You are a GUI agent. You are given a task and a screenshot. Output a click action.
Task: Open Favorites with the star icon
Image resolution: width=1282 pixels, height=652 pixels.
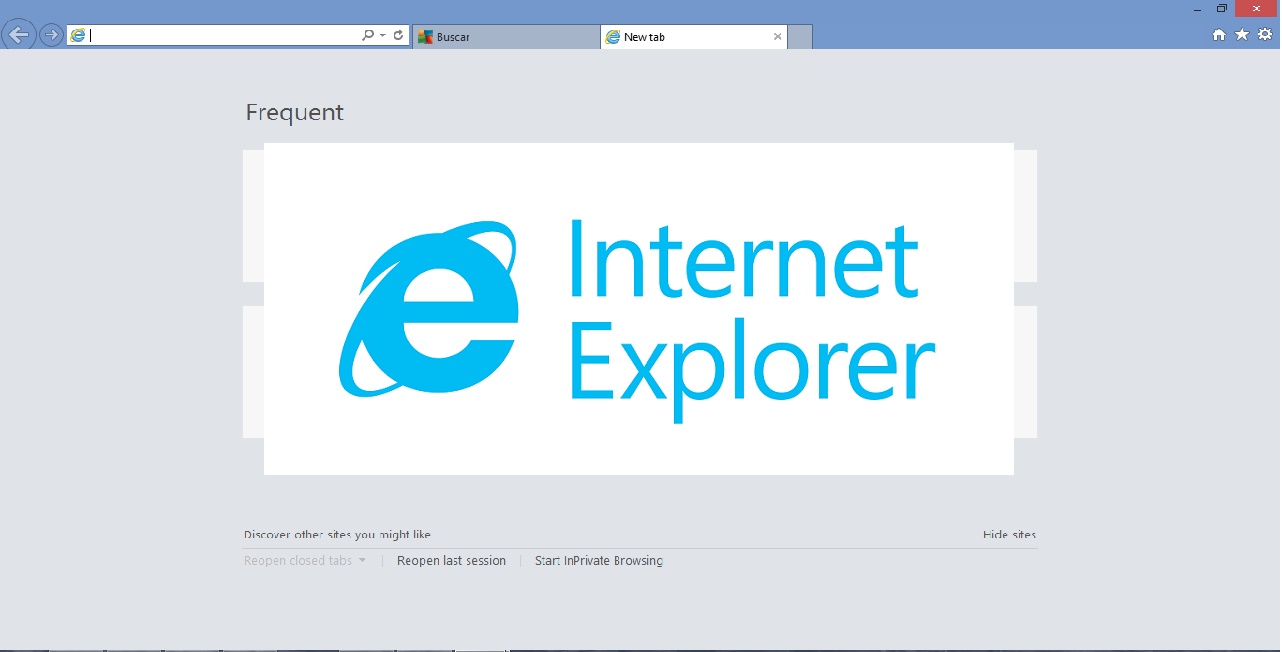(x=1242, y=35)
